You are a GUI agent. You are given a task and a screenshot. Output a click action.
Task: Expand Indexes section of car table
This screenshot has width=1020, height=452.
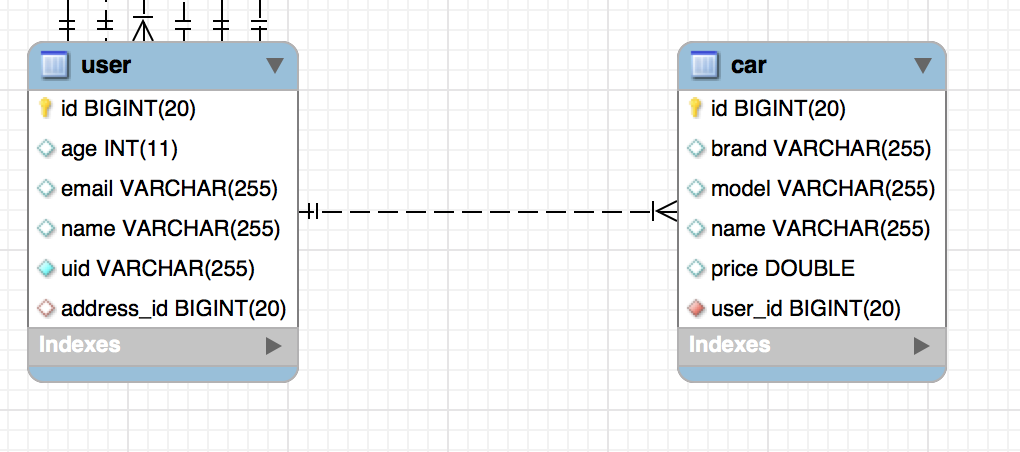click(922, 346)
